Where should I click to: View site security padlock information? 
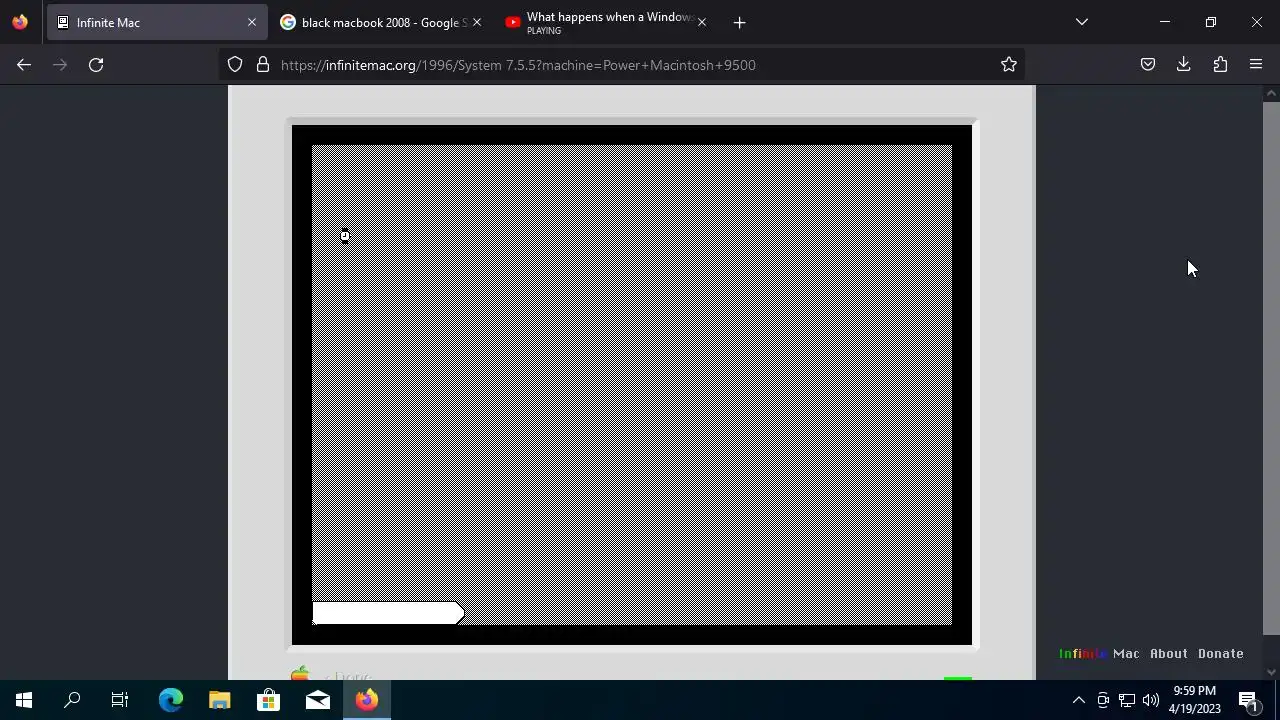pyautogui.click(x=263, y=65)
